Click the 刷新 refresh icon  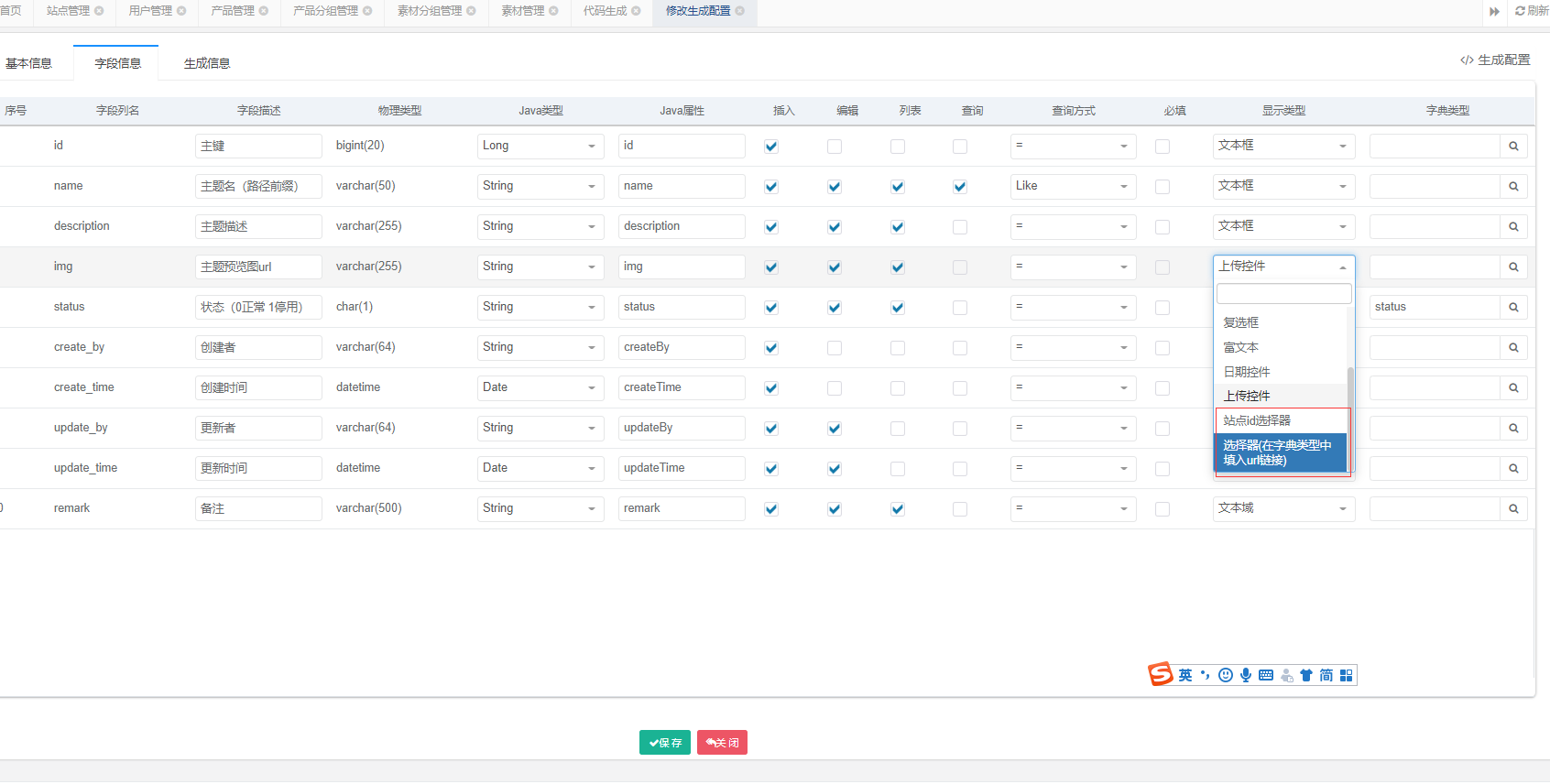point(1520,11)
